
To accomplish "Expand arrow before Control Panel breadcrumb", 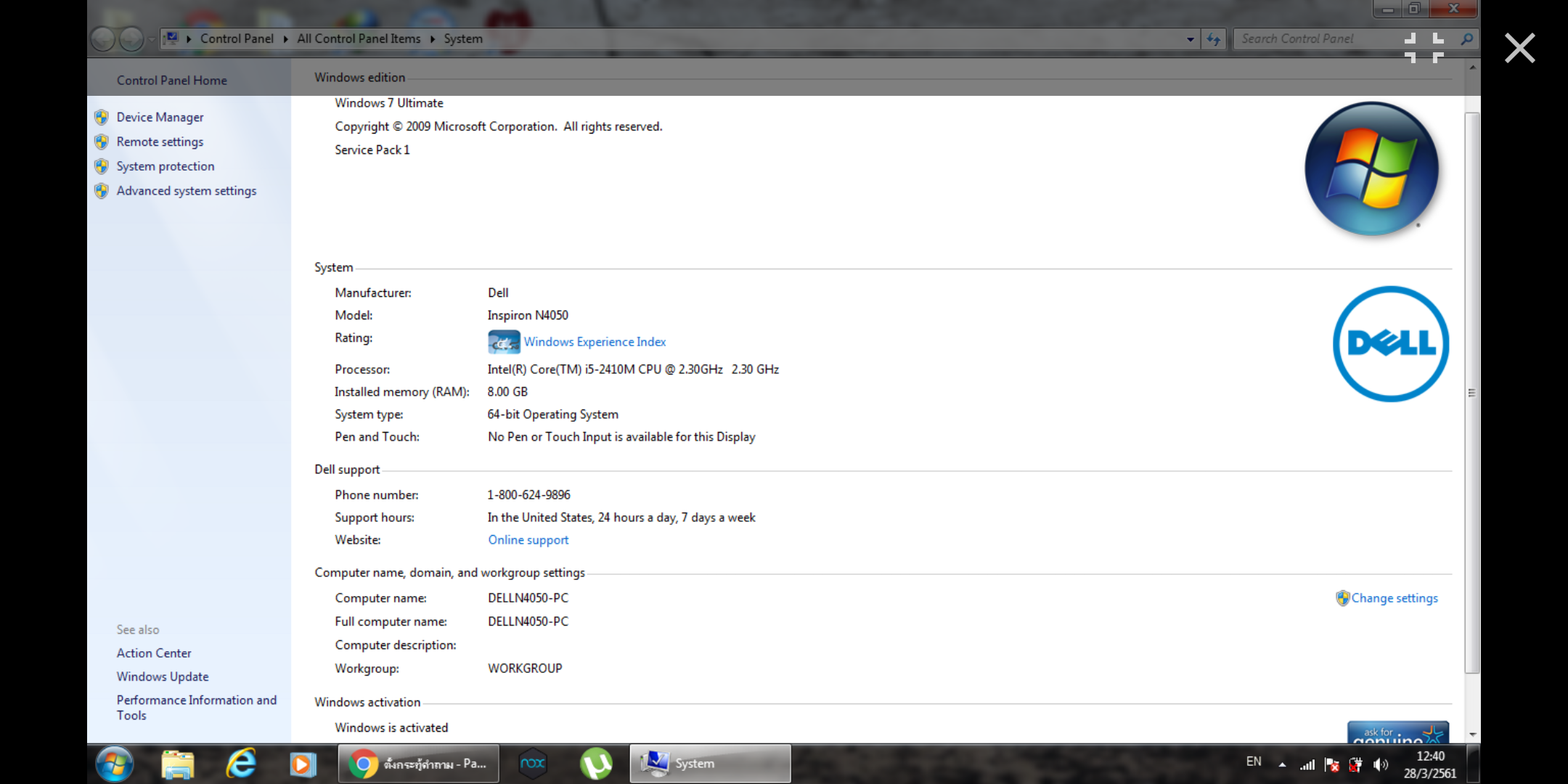I will [x=189, y=39].
